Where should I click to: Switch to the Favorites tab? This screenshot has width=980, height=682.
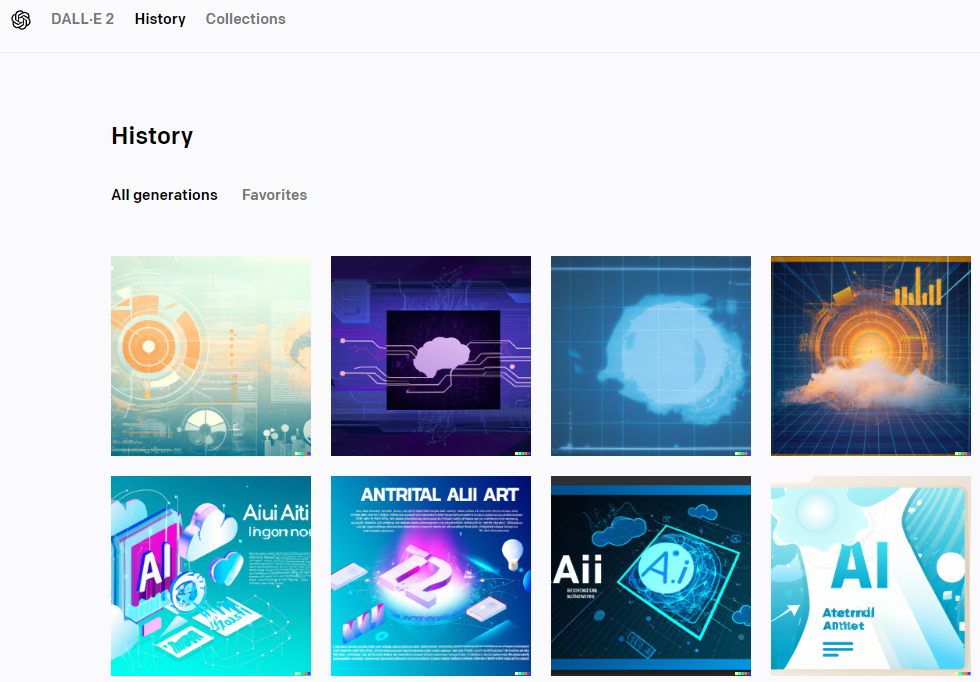(274, 195)
